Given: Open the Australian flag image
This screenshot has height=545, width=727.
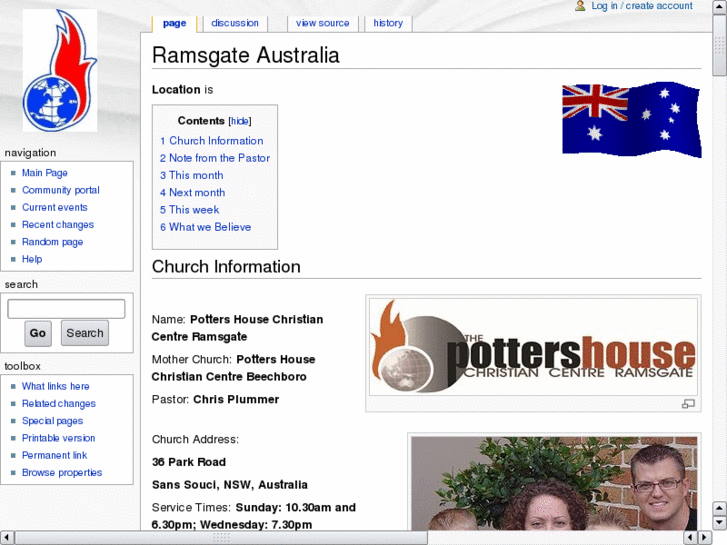Looking at the screenshot, I should 631,120.
